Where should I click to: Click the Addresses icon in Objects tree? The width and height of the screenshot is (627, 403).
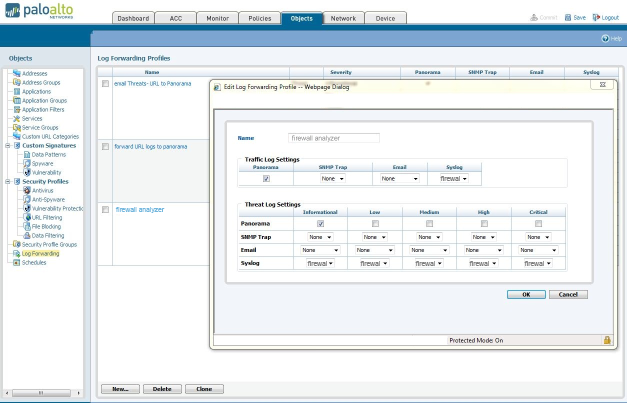(16, 74)
